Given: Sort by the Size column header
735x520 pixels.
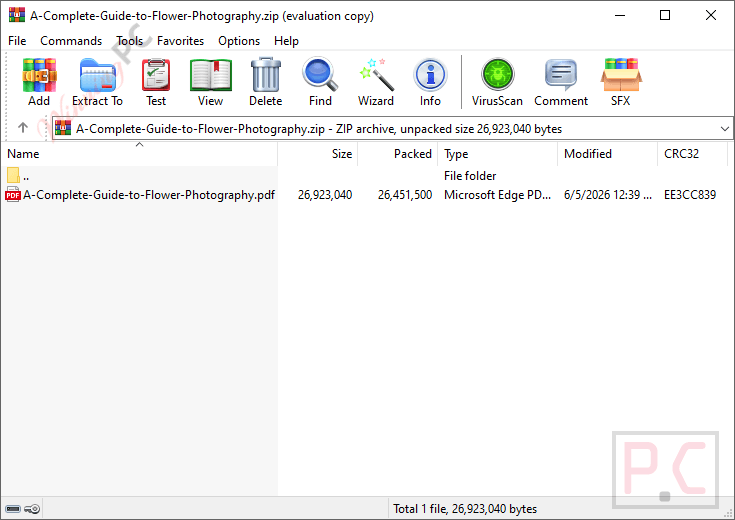Looking at the screenshot, I should point(317,154).
